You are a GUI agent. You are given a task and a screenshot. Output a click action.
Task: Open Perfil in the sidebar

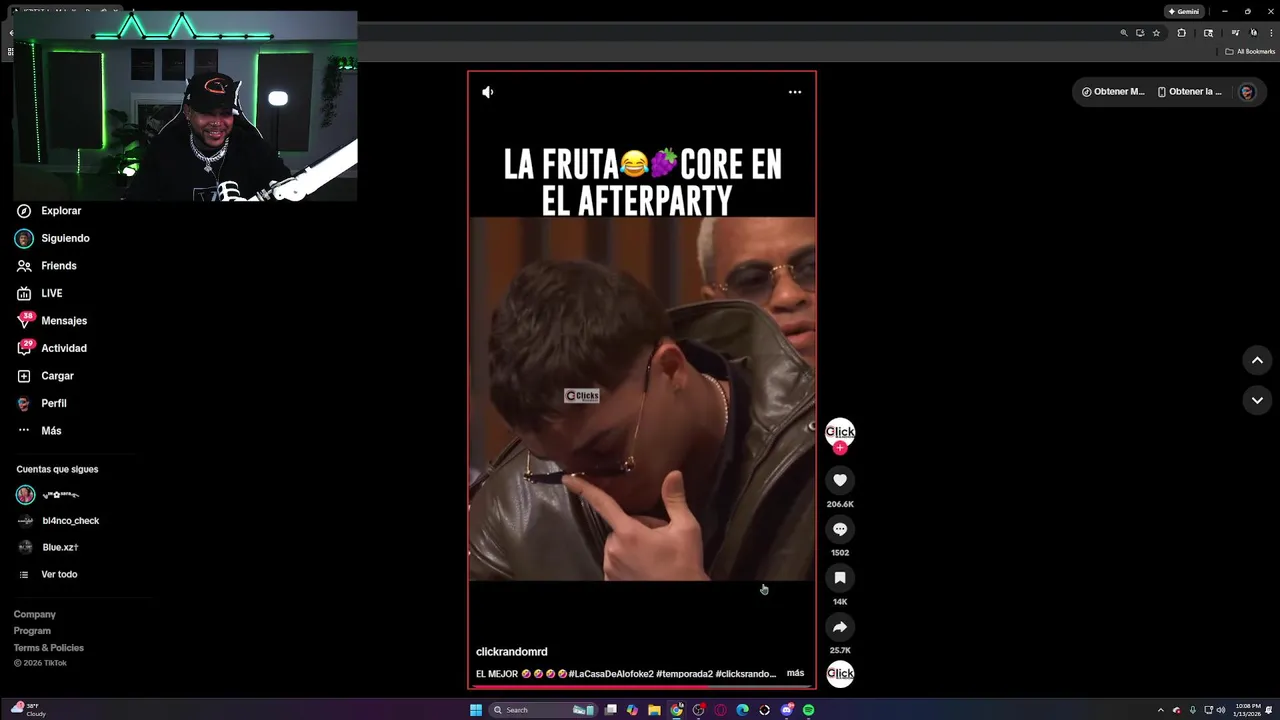click(x=54, y=403)
